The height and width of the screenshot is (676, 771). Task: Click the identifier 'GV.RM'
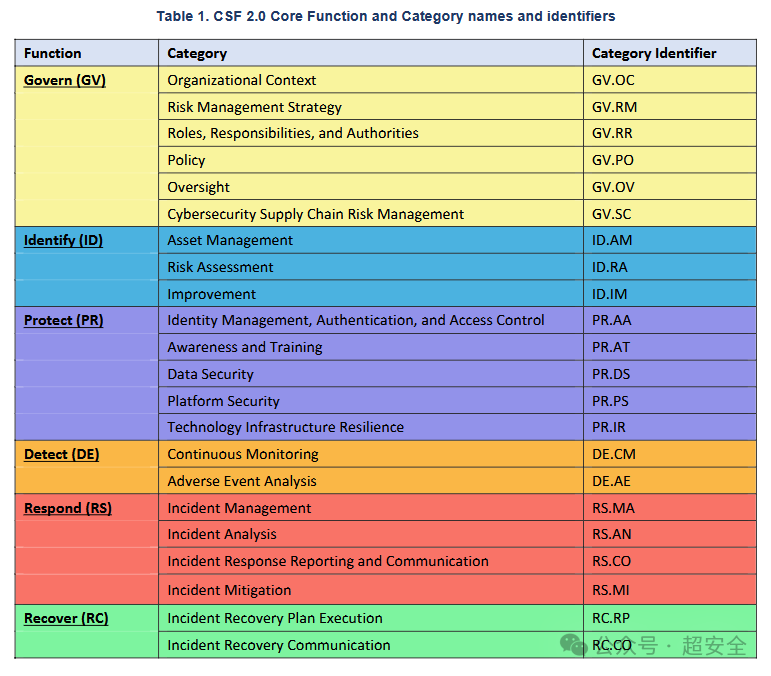coord(614,107)
